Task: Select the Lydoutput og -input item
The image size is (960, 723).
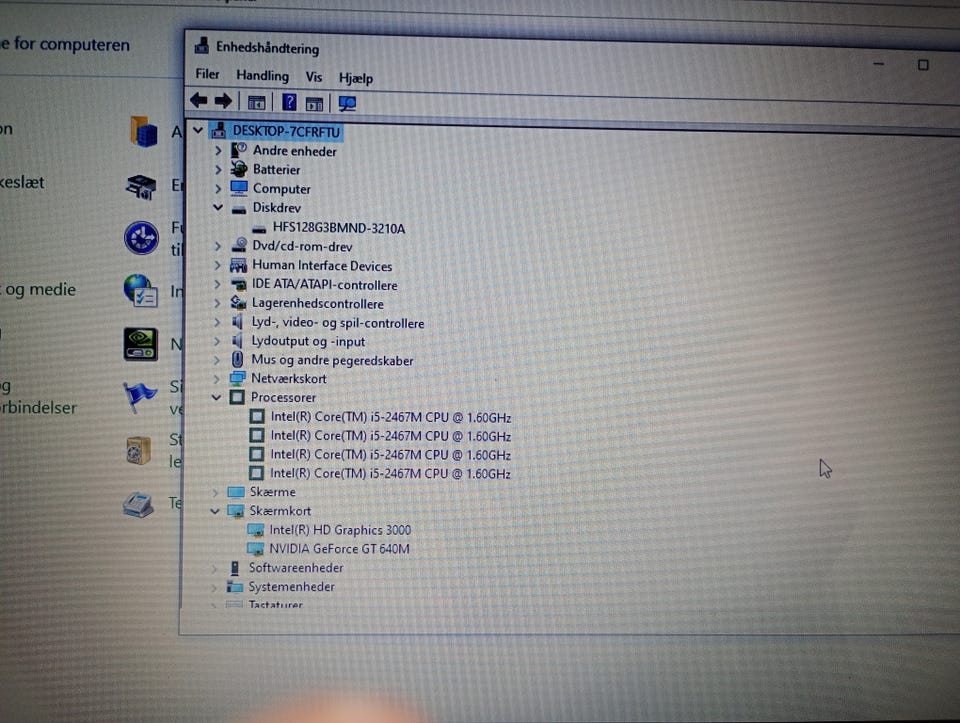Action: click(x=308, y=342)
